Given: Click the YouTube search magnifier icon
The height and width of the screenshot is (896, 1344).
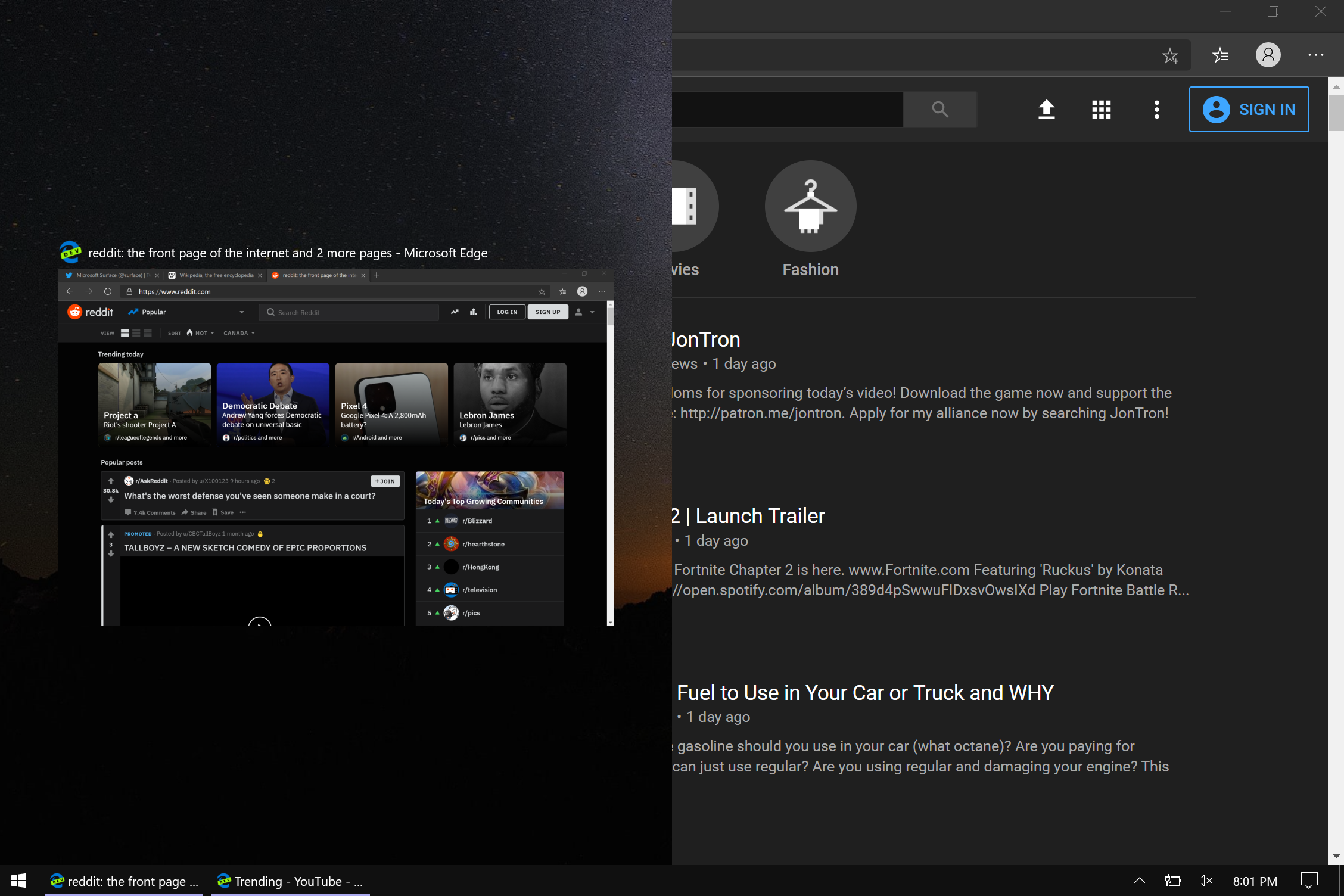Looking at the screenshot, I should click(940, 109).
